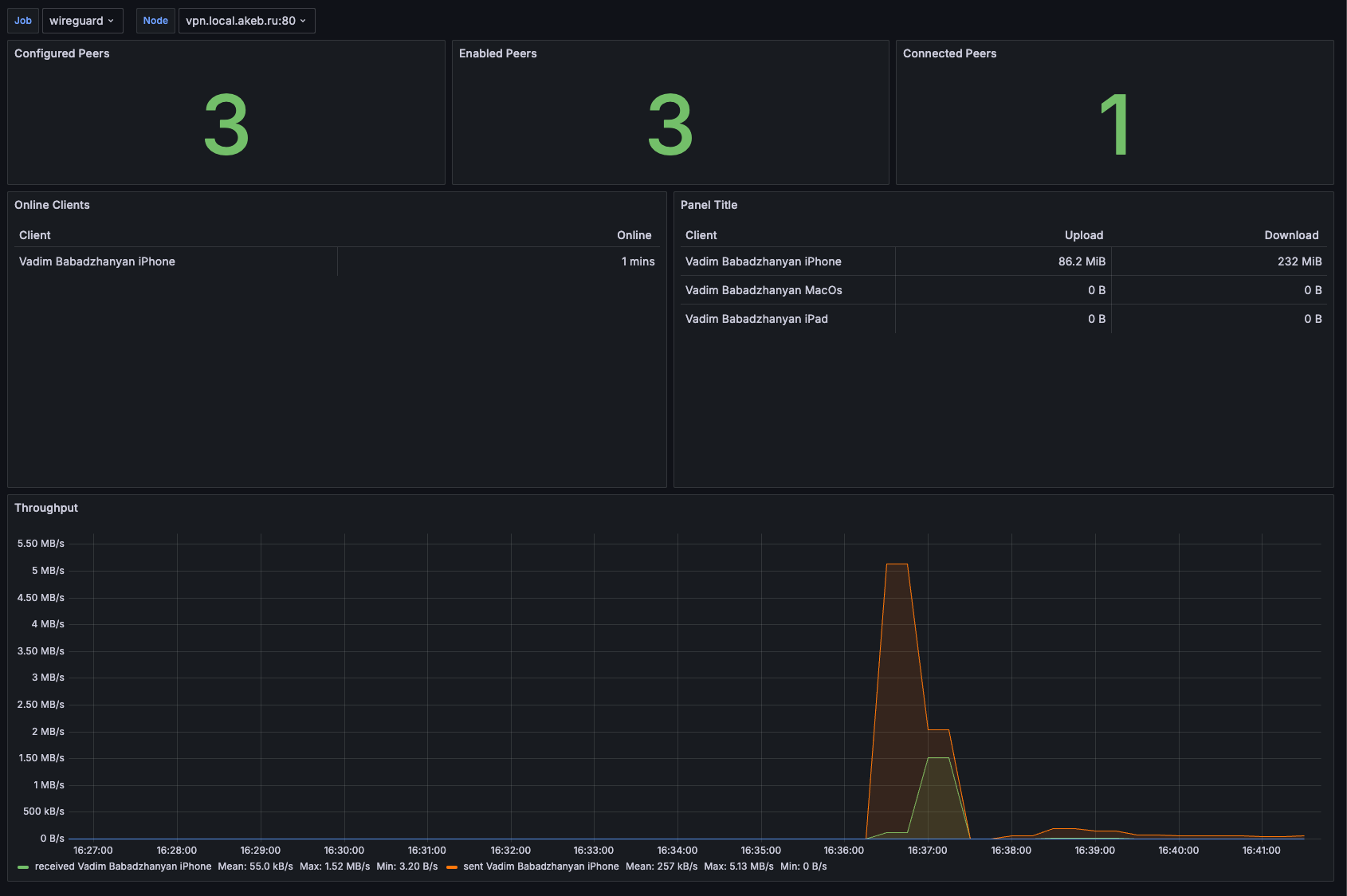Sort traffic table by Upload column
This screenshot has width=1347, height=896.
click(1084, 235)
